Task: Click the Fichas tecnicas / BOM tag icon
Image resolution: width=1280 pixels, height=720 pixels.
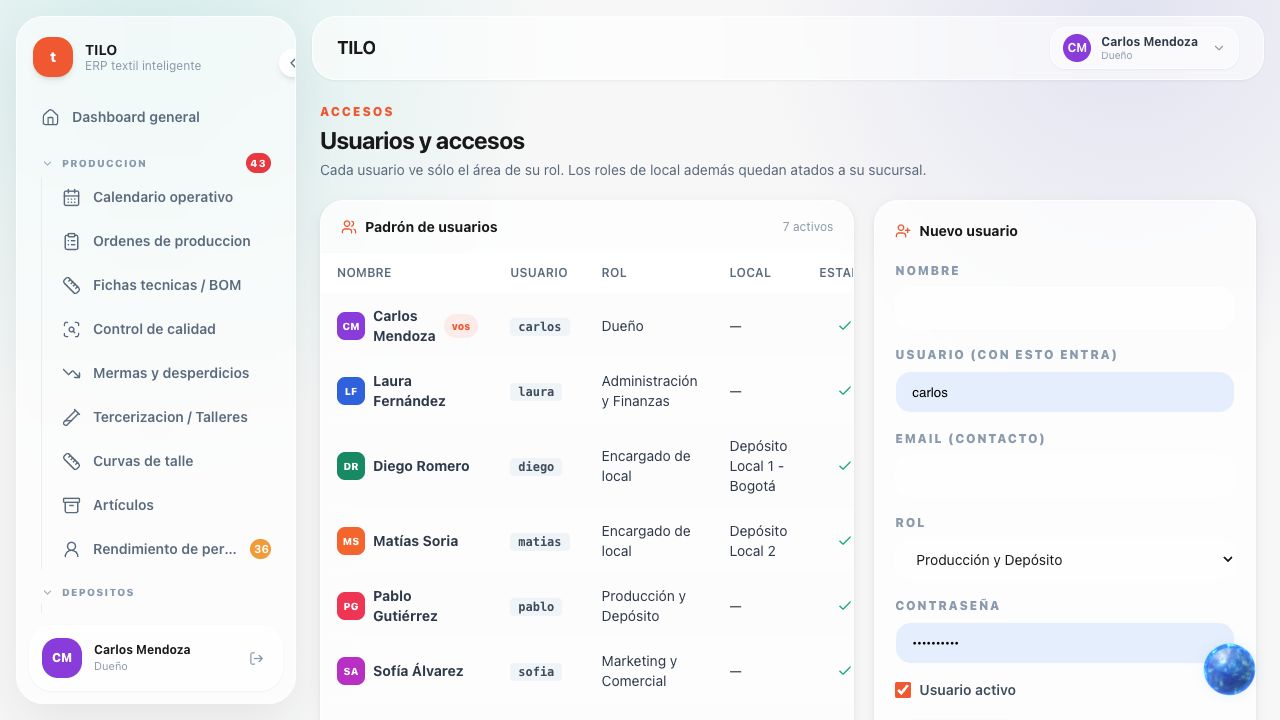Action: click(71, 285)
